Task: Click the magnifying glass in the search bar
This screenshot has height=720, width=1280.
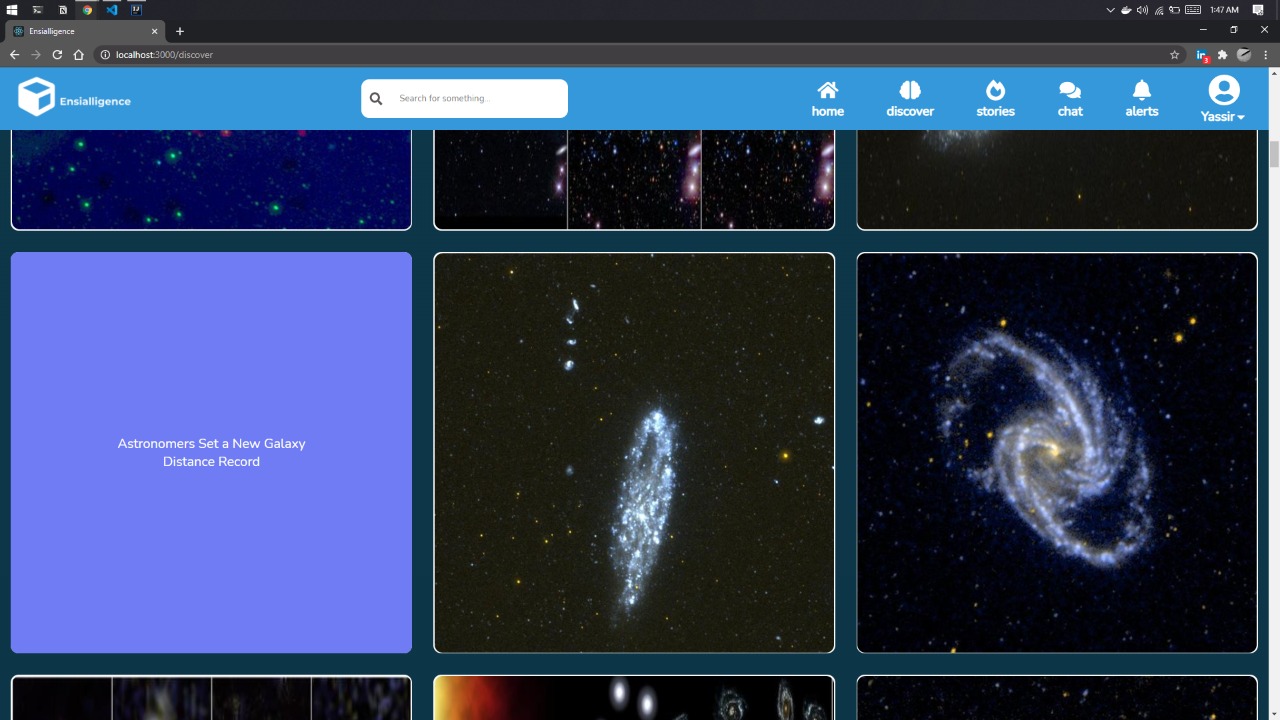Action: coord(376,98)
